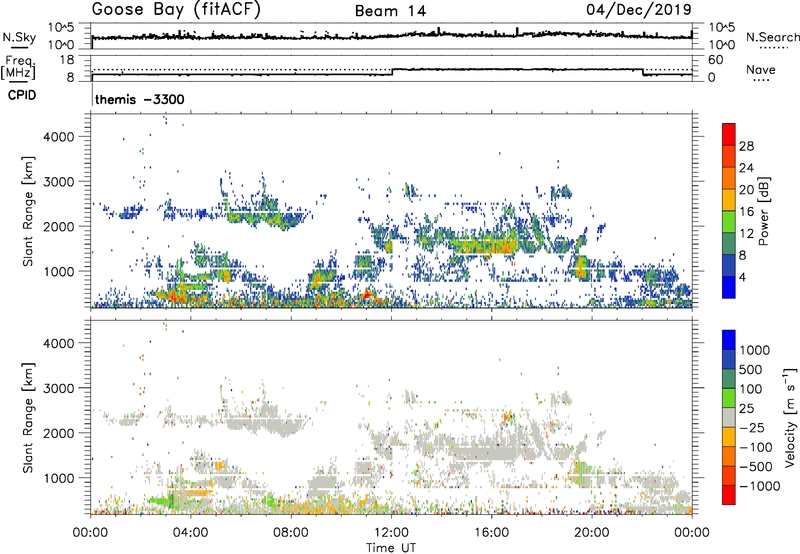Pick the yellow 16–20 dB Power colorbar segment
Viewport: 800px width, 554px height.
point(729,199)
